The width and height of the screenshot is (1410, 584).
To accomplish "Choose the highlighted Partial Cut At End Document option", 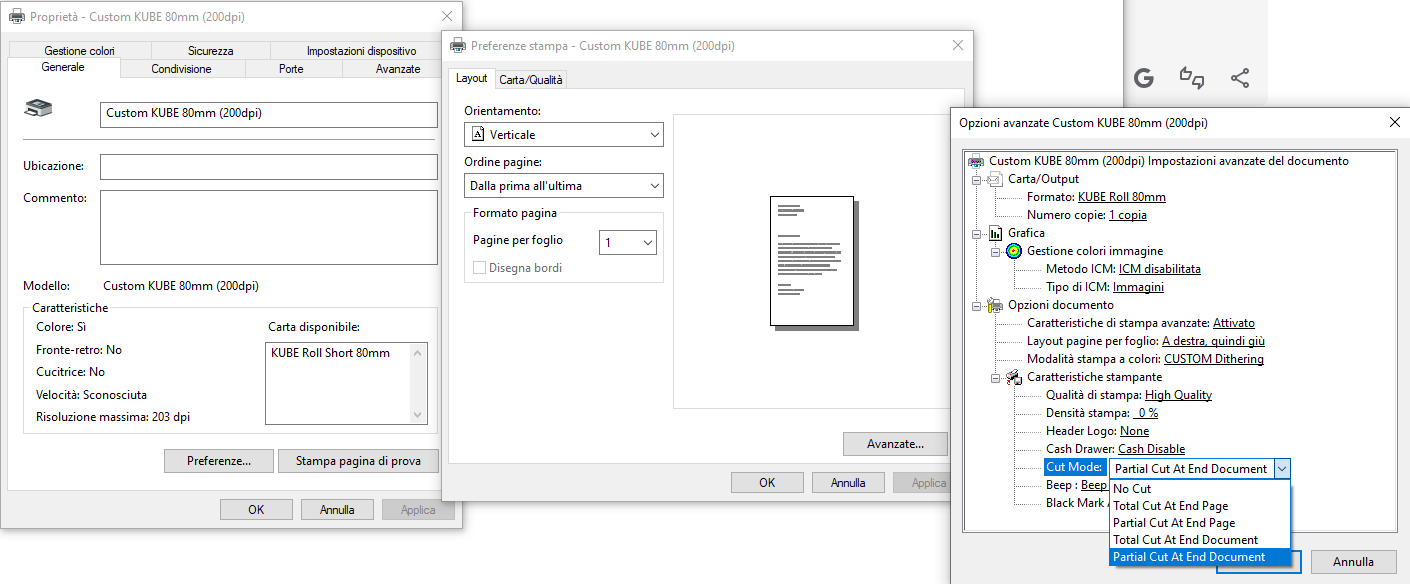I will tap(1200, 557).
